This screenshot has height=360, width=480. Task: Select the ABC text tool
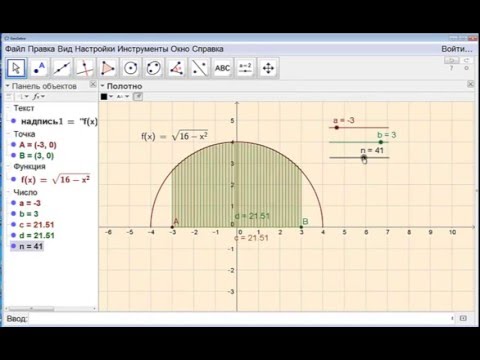coord(222,68)
